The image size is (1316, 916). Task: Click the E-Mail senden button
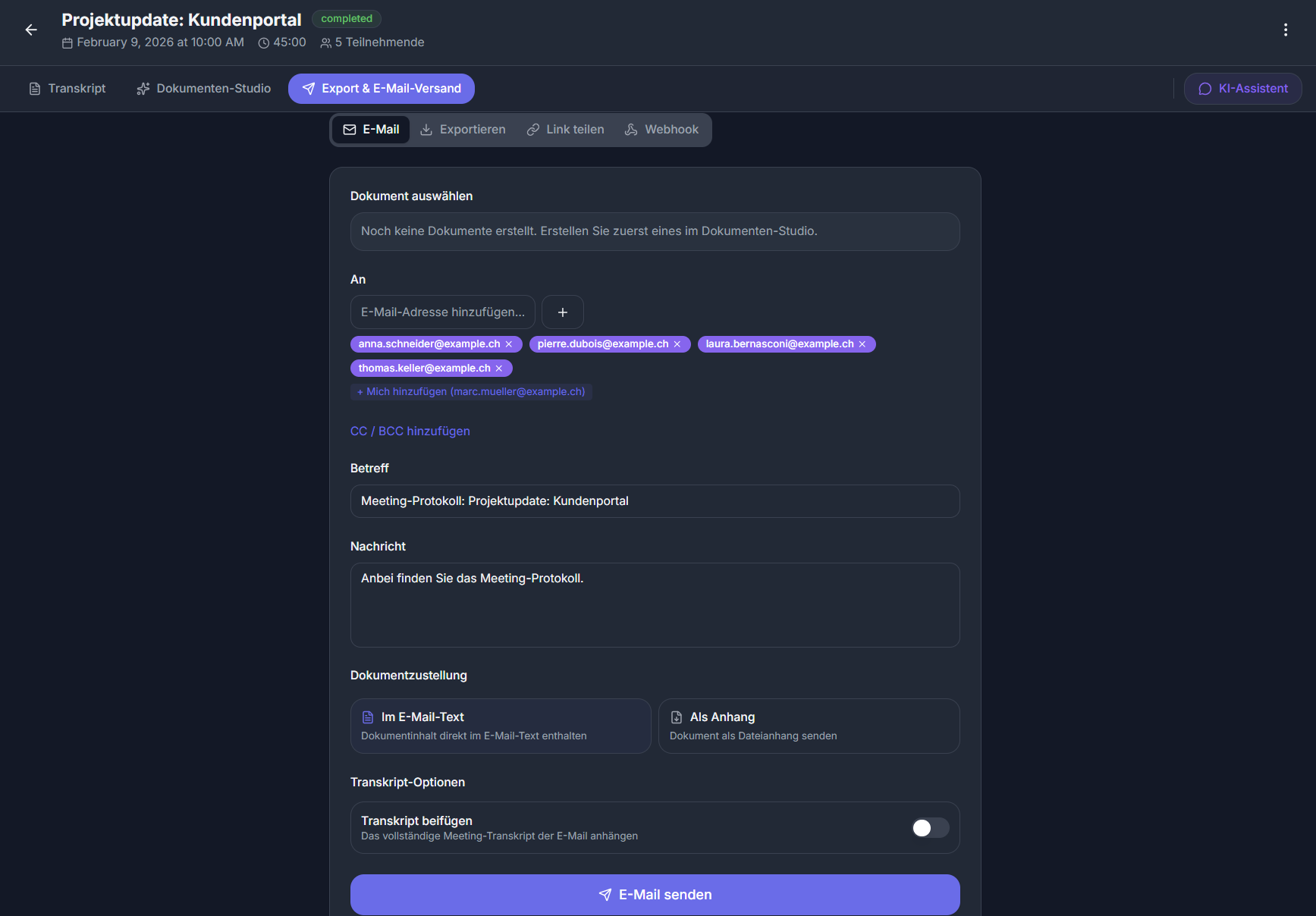coord(654,895)
